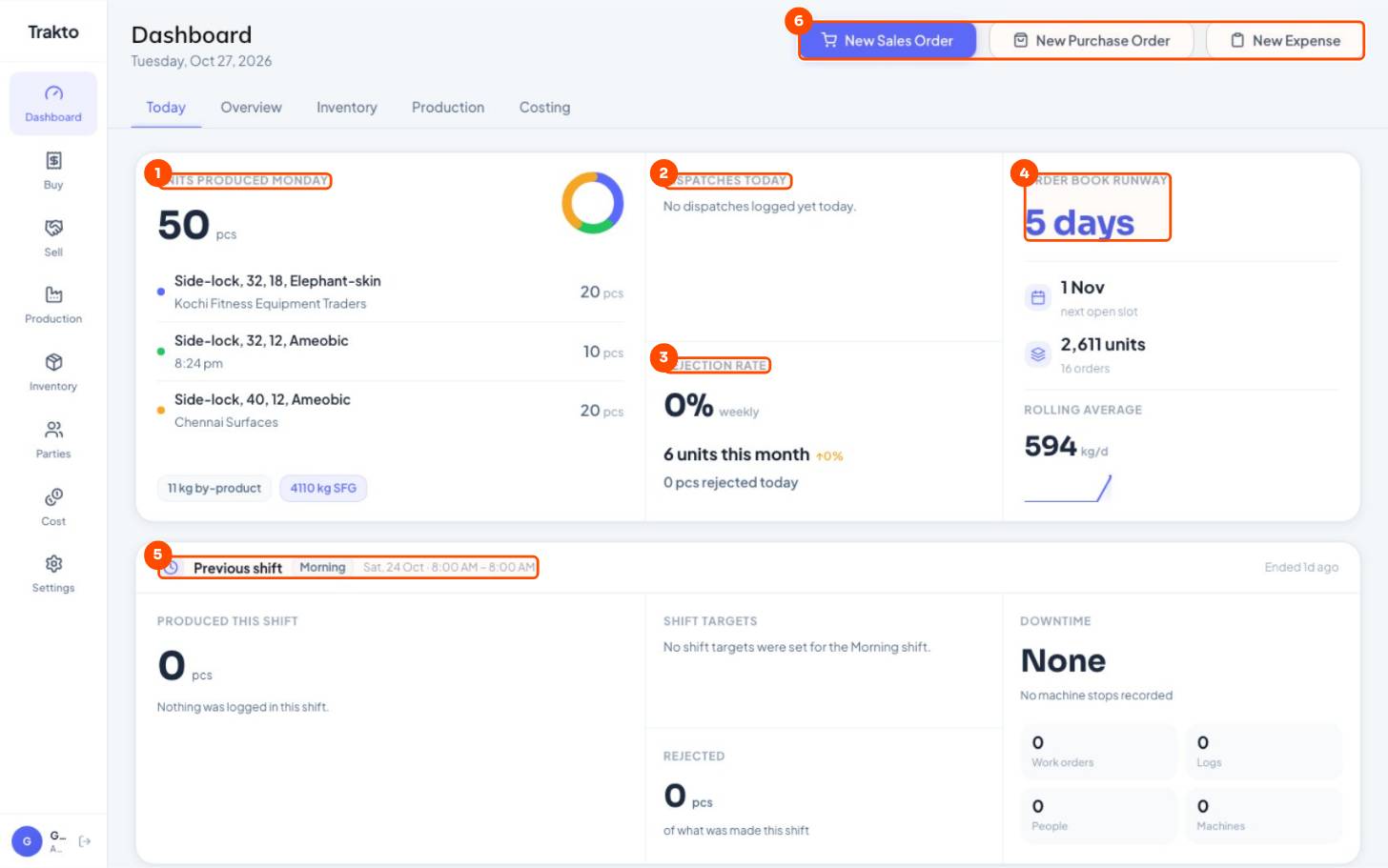Image resolution: width=1388 pixels, height=868 pixels.
Task: Click the Trakto logo
Action: (53, 31)
